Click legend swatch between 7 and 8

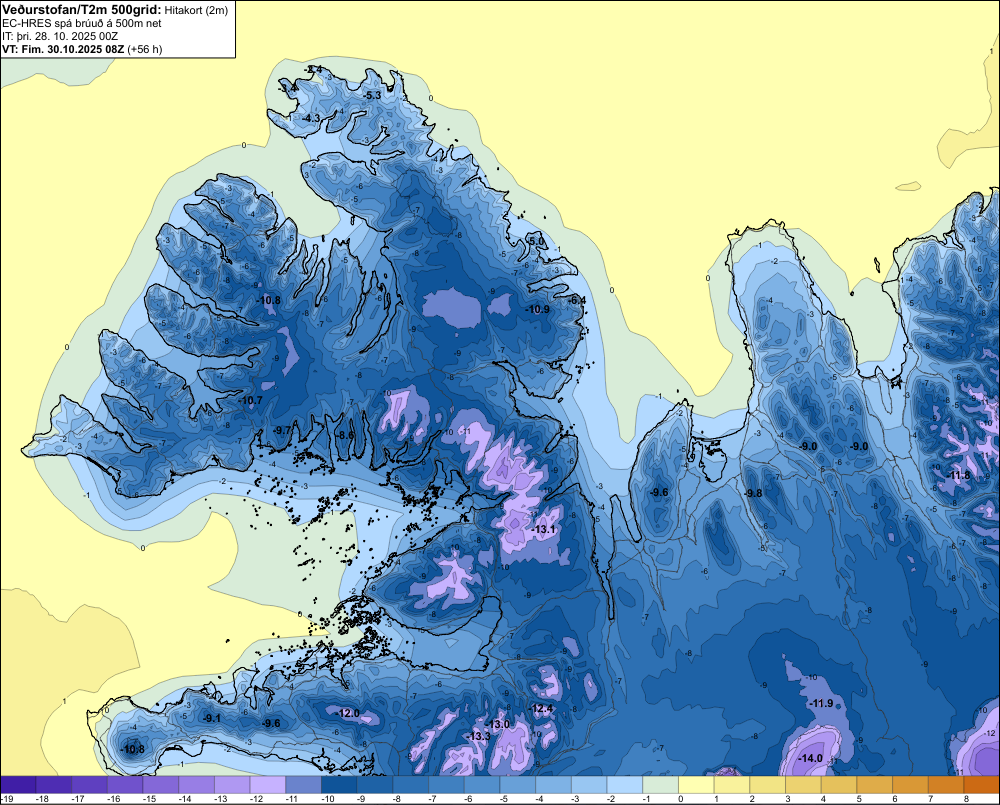coord(946,784)
